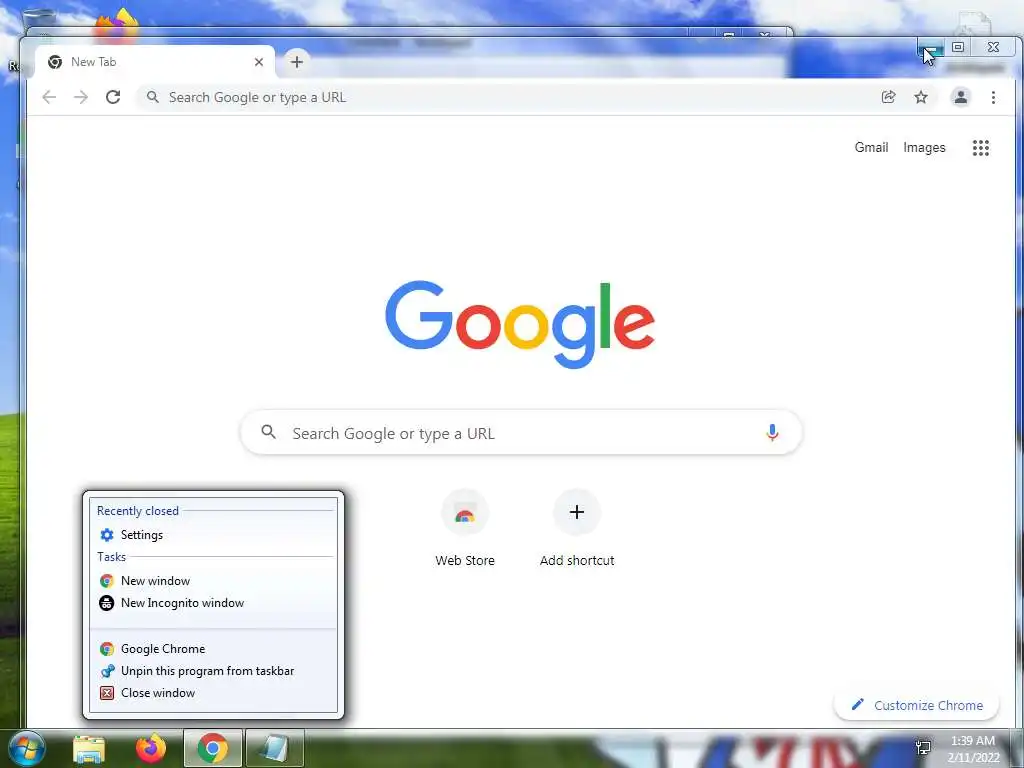Click the share page icon in address bar

(888, 97)
